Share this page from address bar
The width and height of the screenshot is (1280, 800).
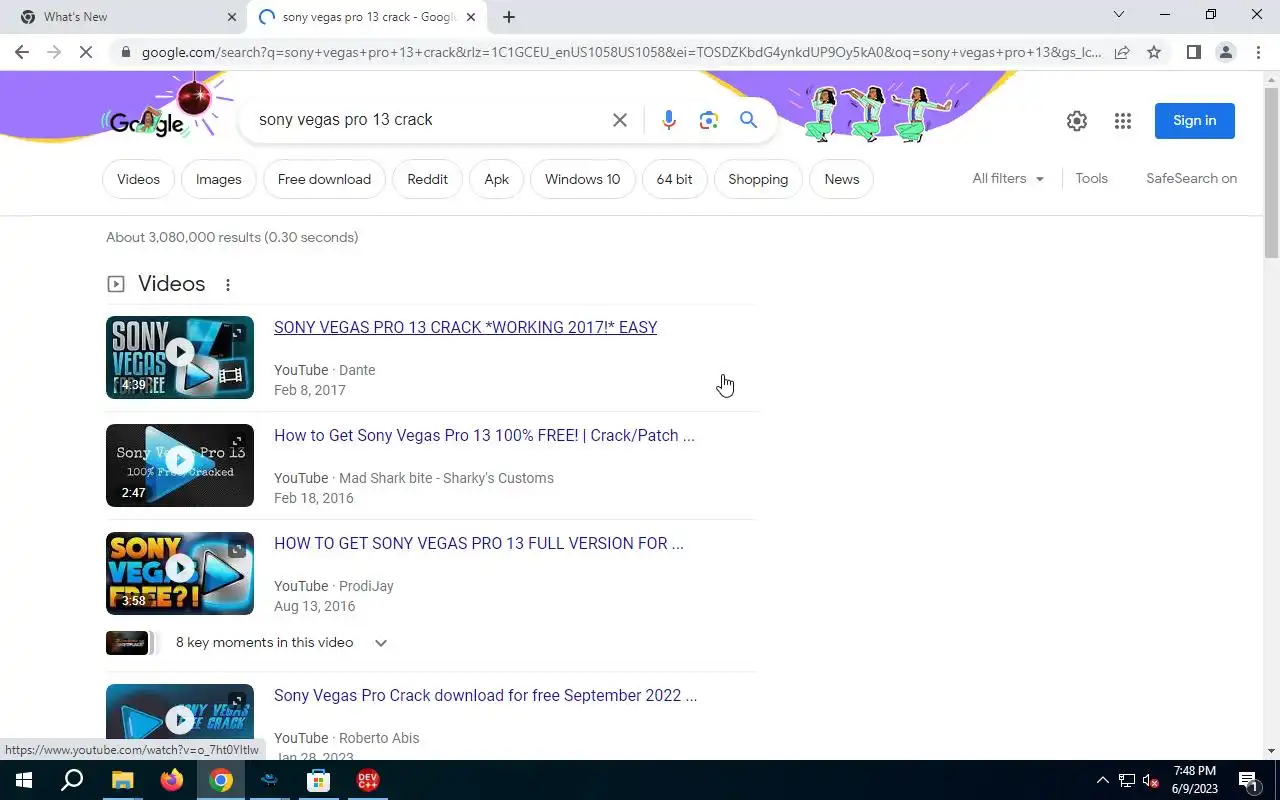click(x=1122, y=52)
